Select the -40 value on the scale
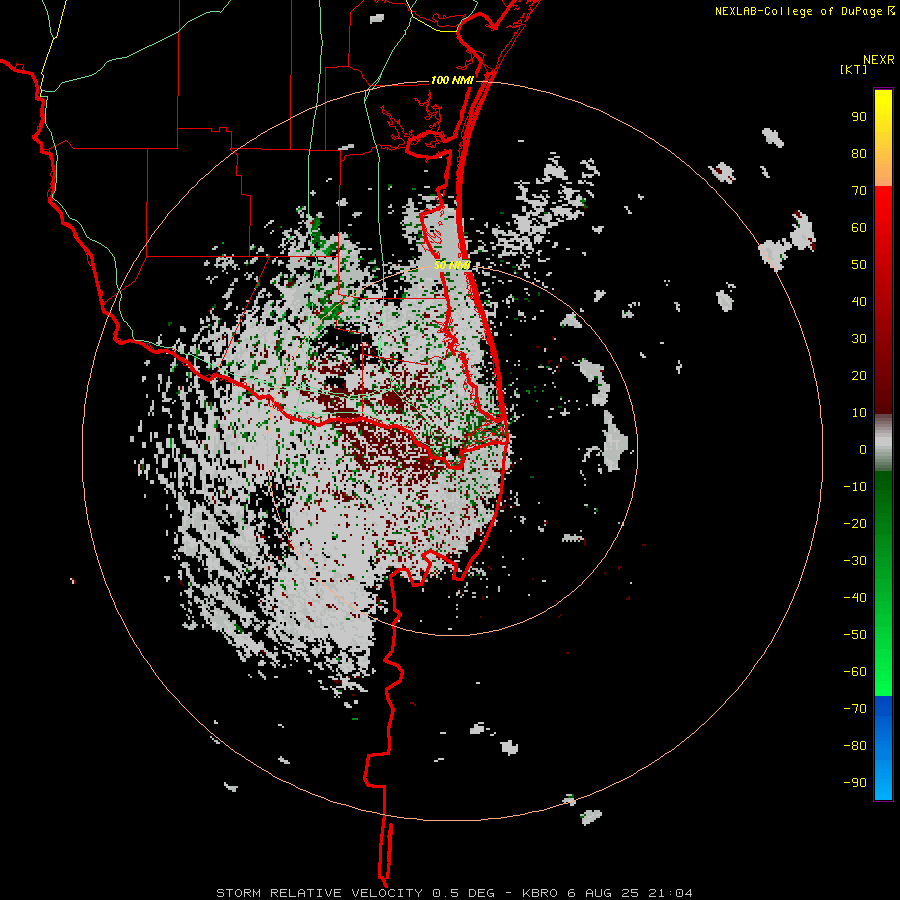Screen dimensions: 900x900 [x=855, y=598]
